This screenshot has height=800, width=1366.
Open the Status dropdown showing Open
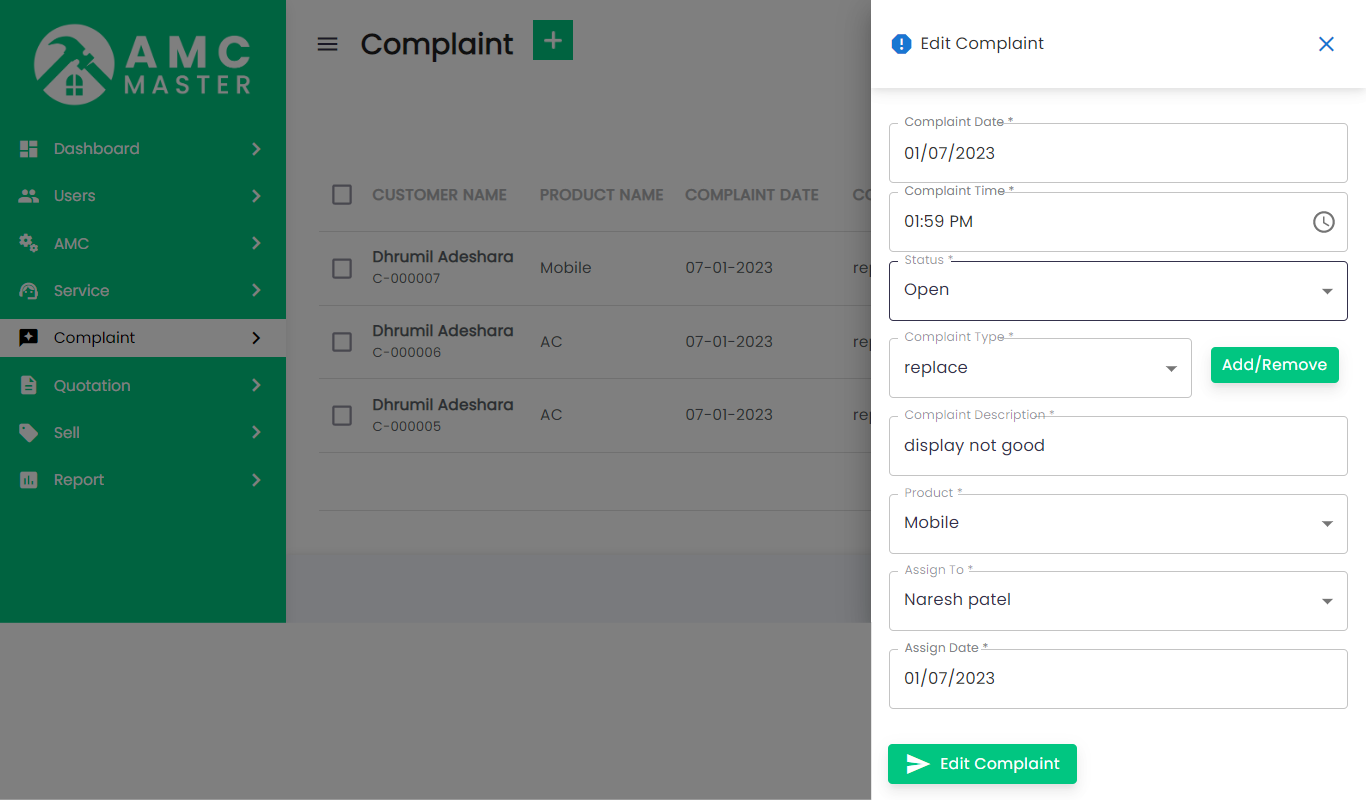pos(1117,291)
